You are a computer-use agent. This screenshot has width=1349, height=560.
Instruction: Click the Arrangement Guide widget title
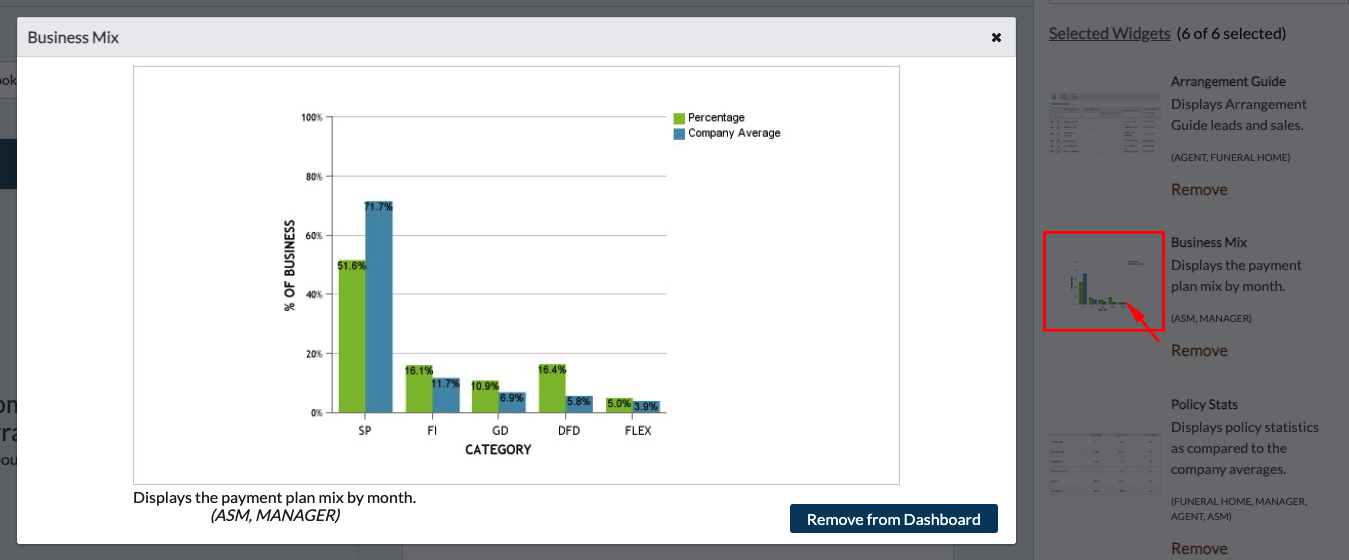(x=1228, y=81)
